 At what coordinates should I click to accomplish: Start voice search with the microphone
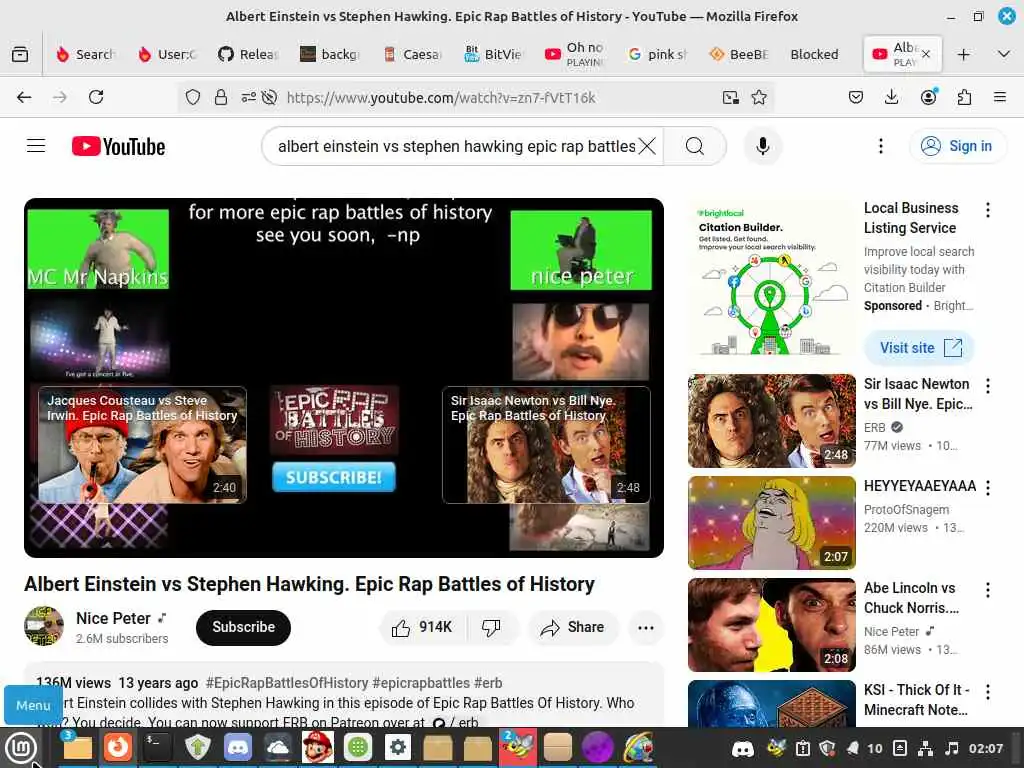click(762, 146)
